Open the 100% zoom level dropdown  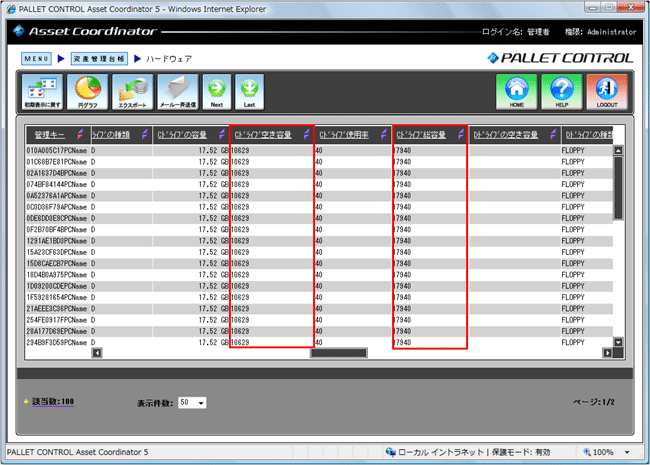tap(627, 452)
